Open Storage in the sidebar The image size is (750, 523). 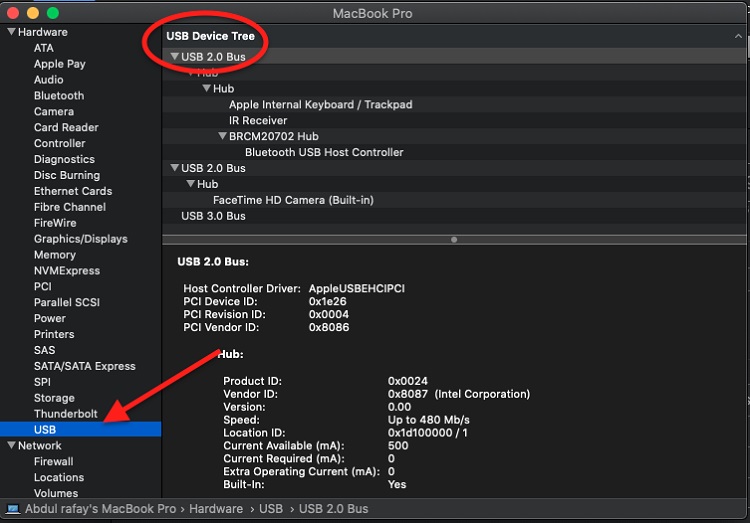click(54, 398)
